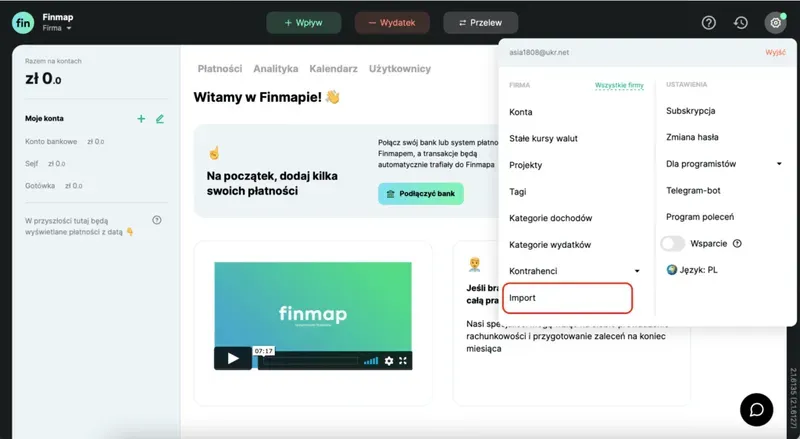800x439 pixels.
Task: Open the chat bubble support widget
Action: pyautogui.click(x=757, y=409)
